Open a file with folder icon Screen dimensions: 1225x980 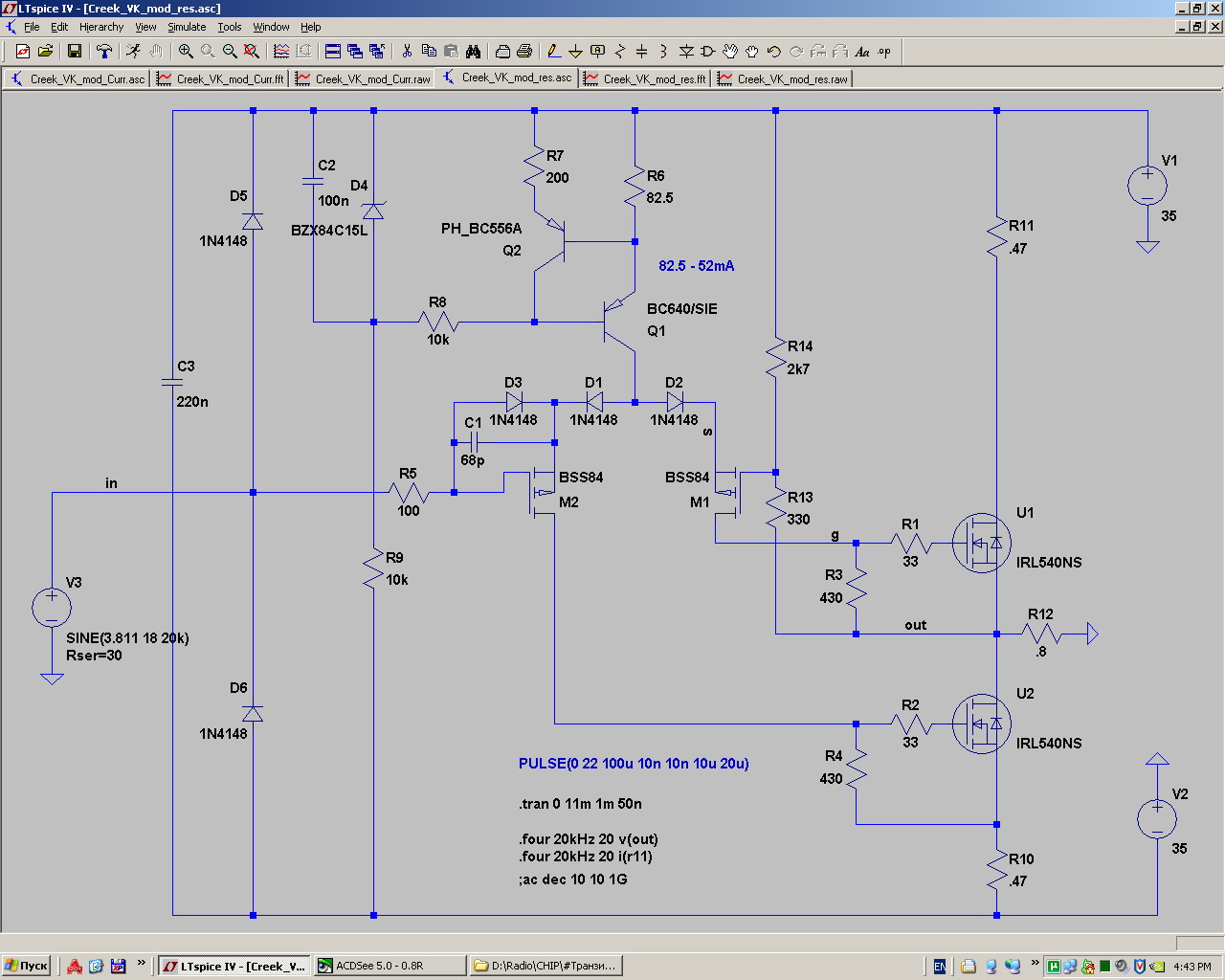tap(45, 52)
